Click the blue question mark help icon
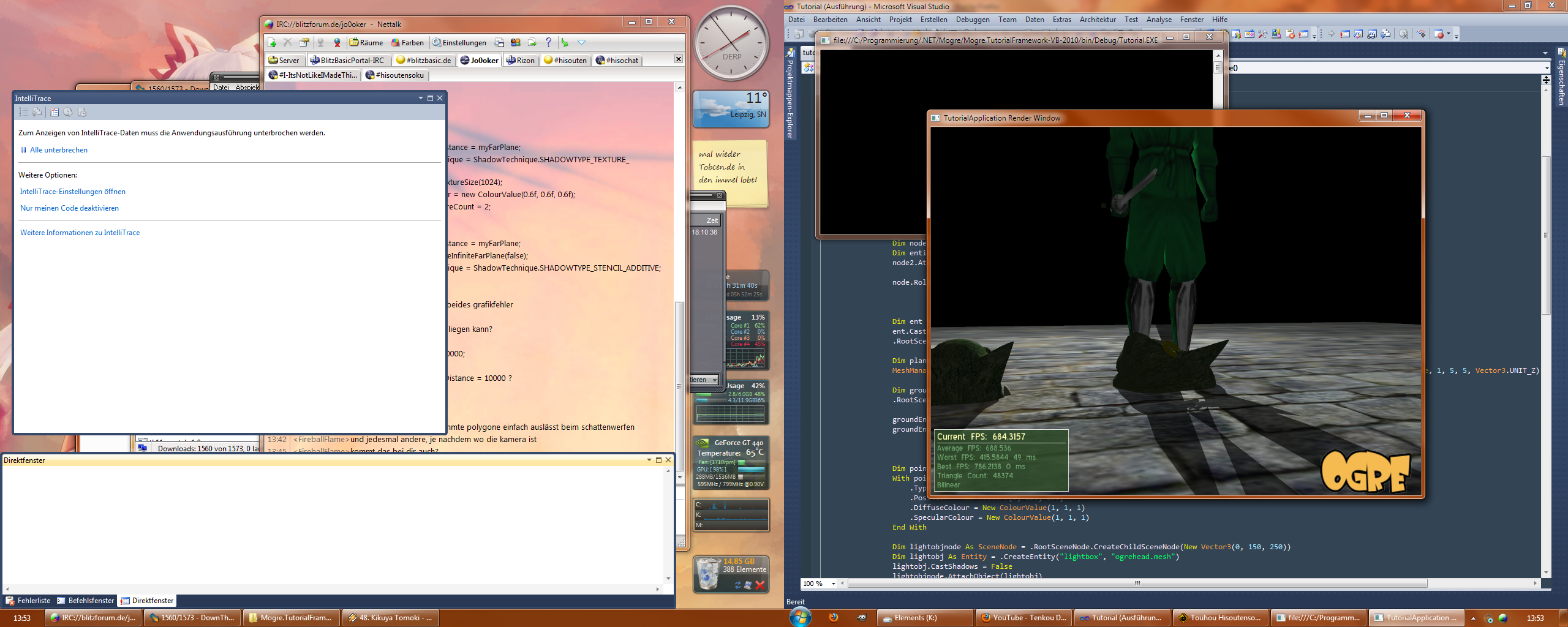 pos(548,42)
